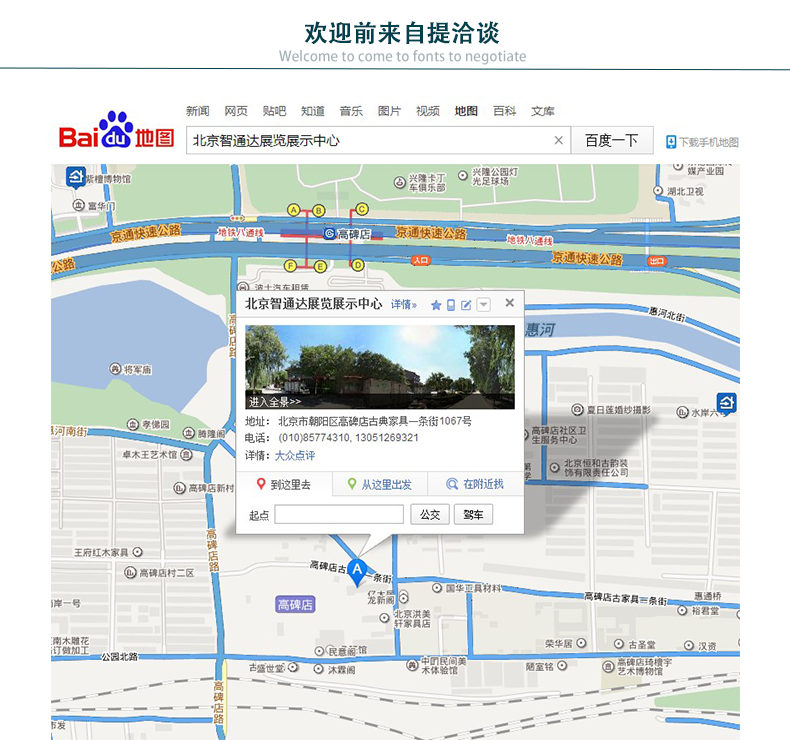The width and height of the screenshot is (790, 740).
Task: Click the 兴隆卡丁车俱乐部 POI marker
Action: coord(400,183)
